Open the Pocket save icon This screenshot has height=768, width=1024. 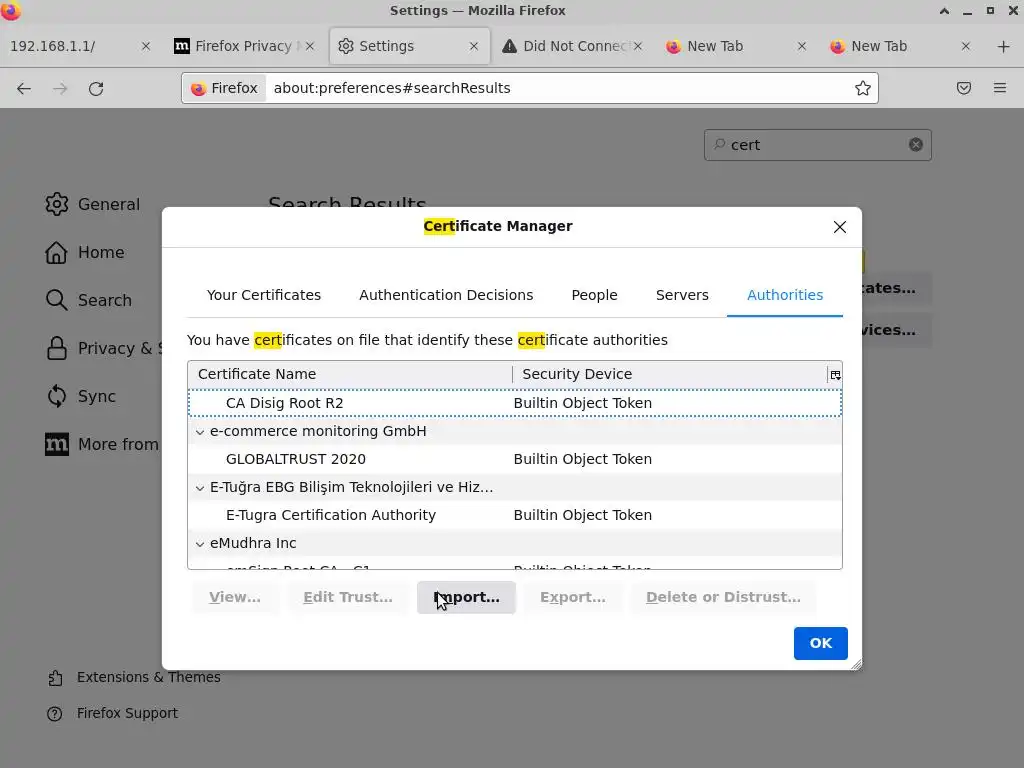(964, 88)
